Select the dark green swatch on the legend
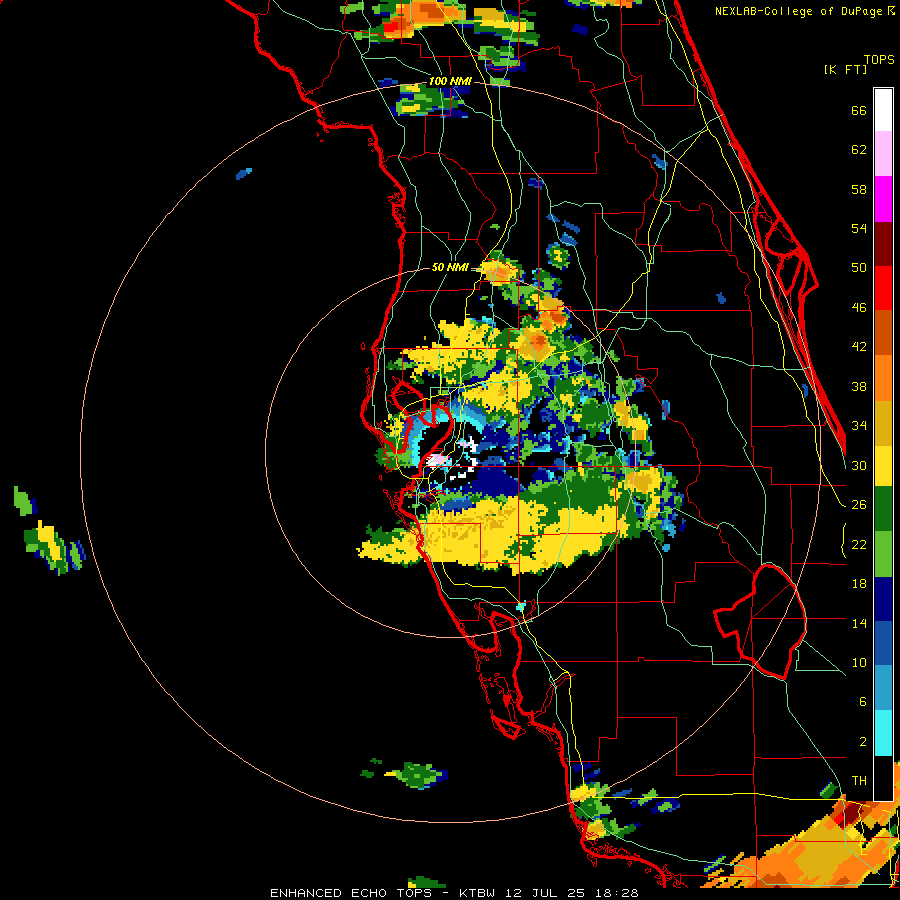This screenshot has height=900, width=900. [883, 509]
